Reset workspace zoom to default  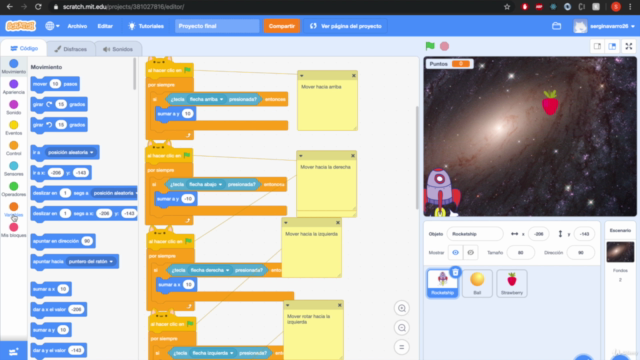pos(402,347)
